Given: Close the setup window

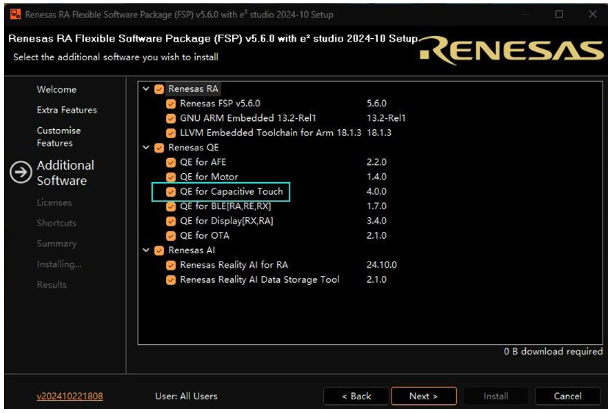Looking at the screenshot, I should (593, 14).
